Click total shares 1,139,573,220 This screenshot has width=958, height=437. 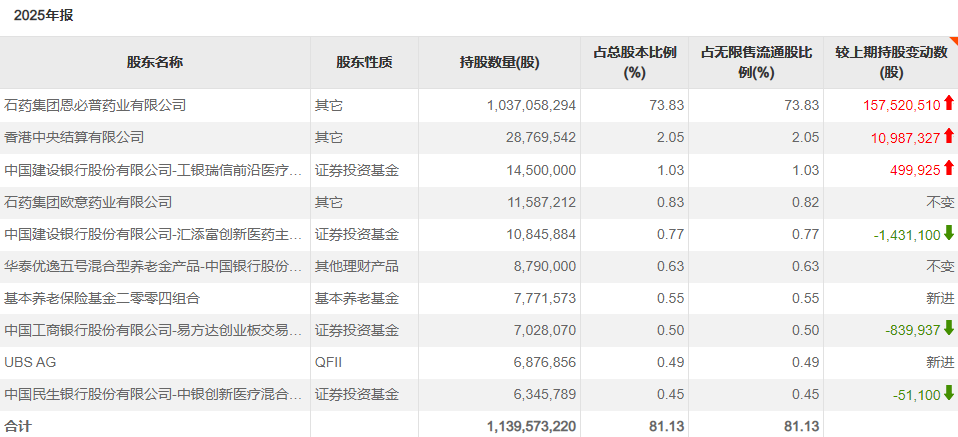[532, 426]
